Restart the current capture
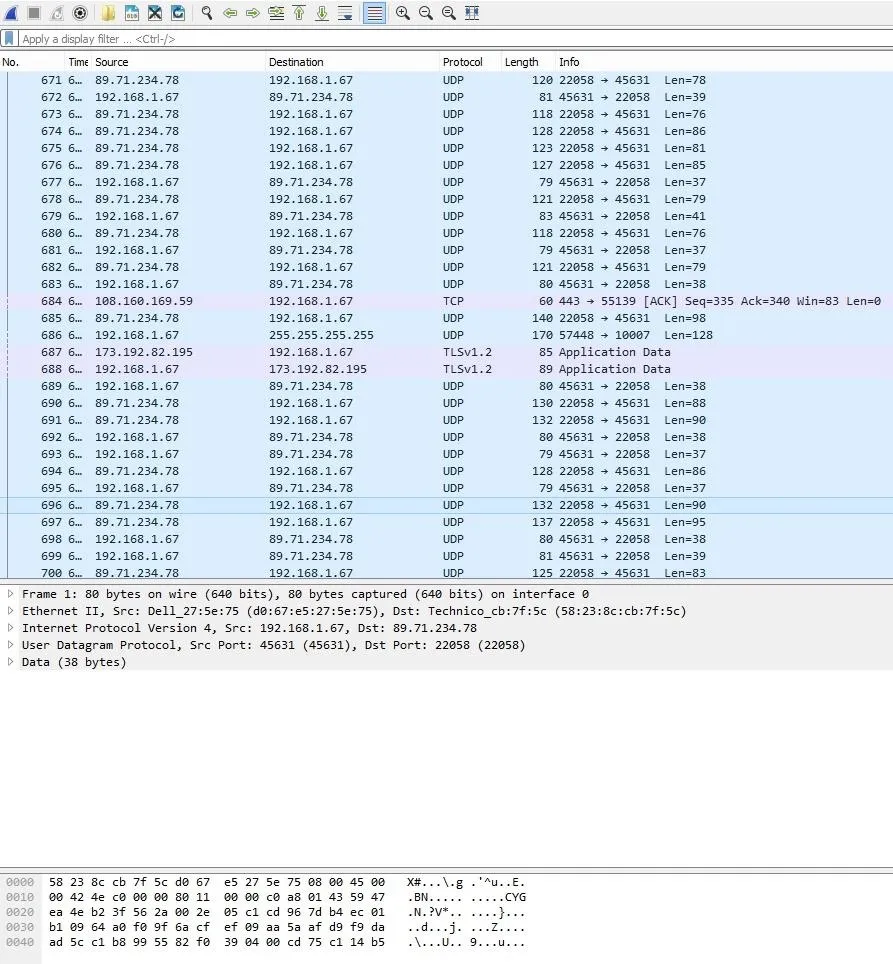893x964 pixels. [57, 13]
